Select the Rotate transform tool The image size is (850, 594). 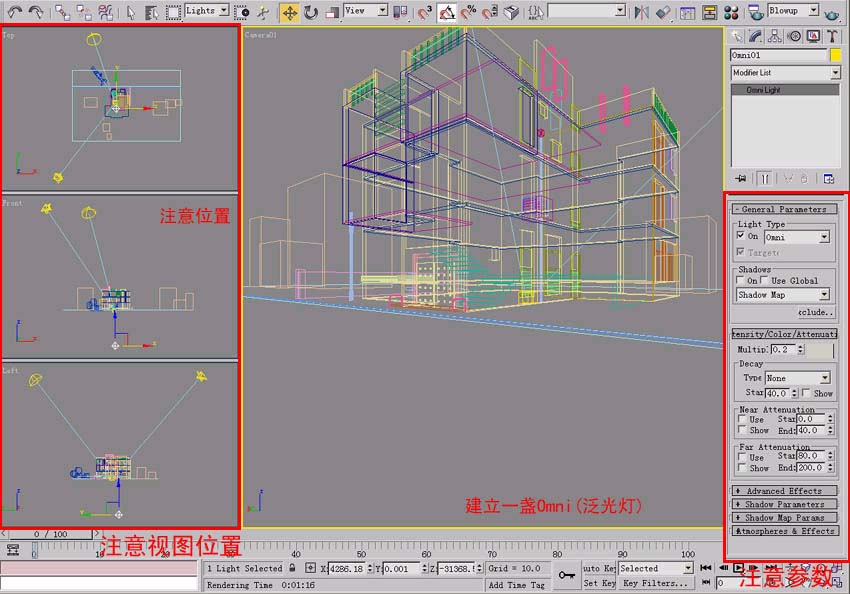(x=310, y=12)
